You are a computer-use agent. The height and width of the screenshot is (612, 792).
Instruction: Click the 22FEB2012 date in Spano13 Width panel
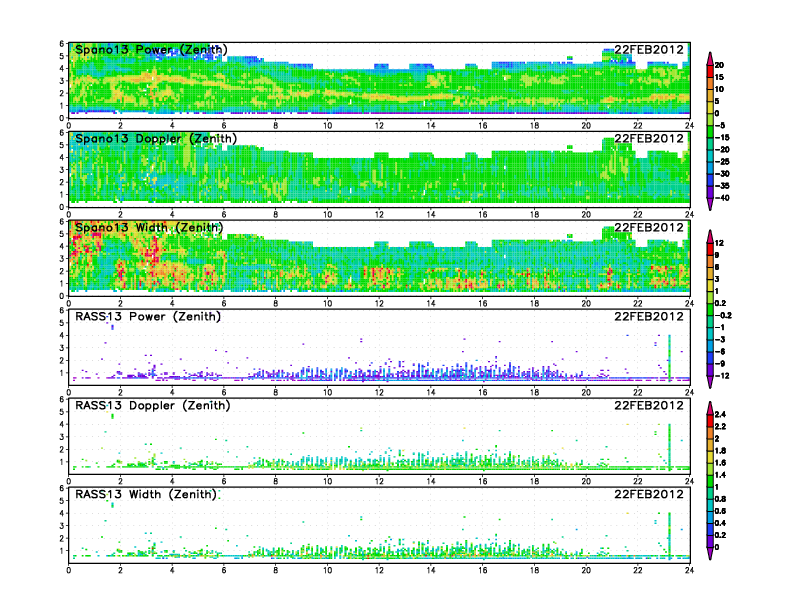tap(649, 227)
